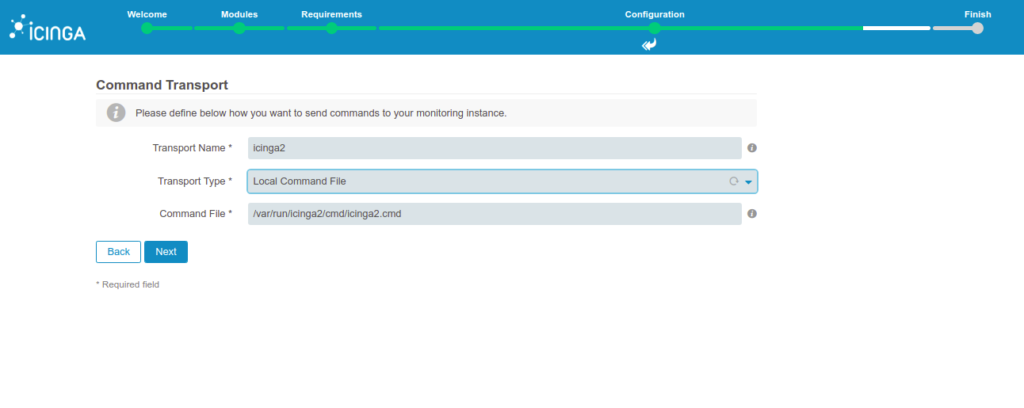Click the Transport Type * label
Viewport: 1024px width, 408px height.
[x=195, y=181]
